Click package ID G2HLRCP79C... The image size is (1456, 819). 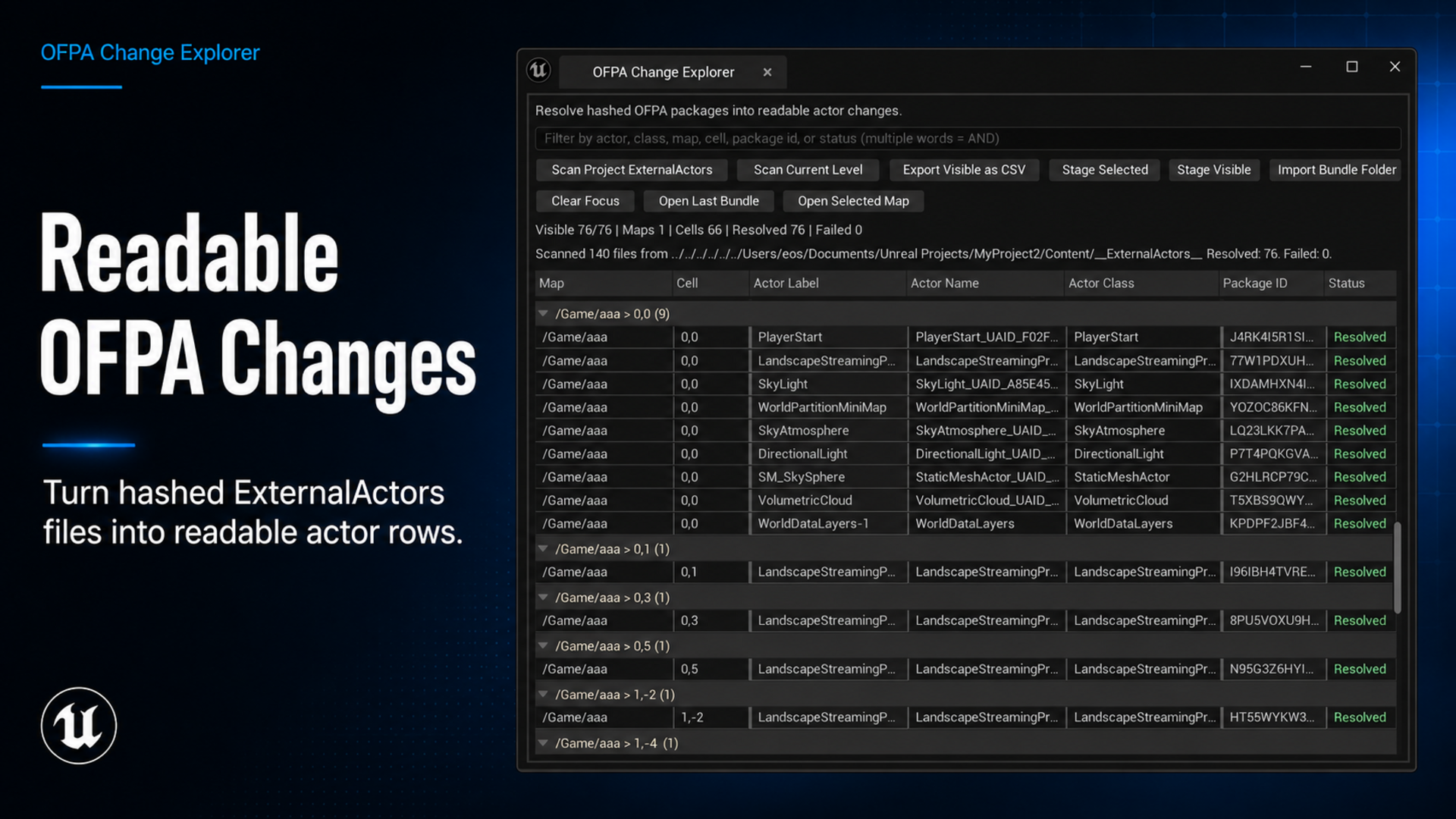[x=1273, y=477]
